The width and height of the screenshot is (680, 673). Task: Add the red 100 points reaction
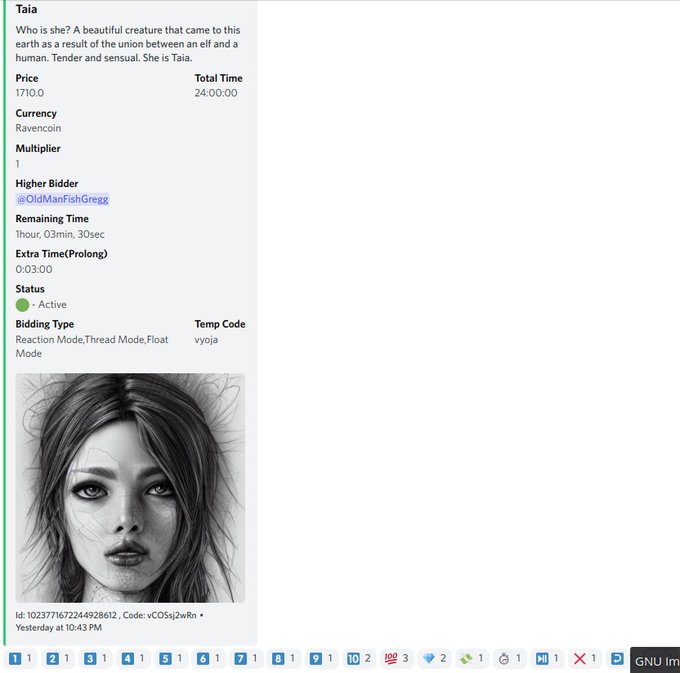[x=397, y=659]
